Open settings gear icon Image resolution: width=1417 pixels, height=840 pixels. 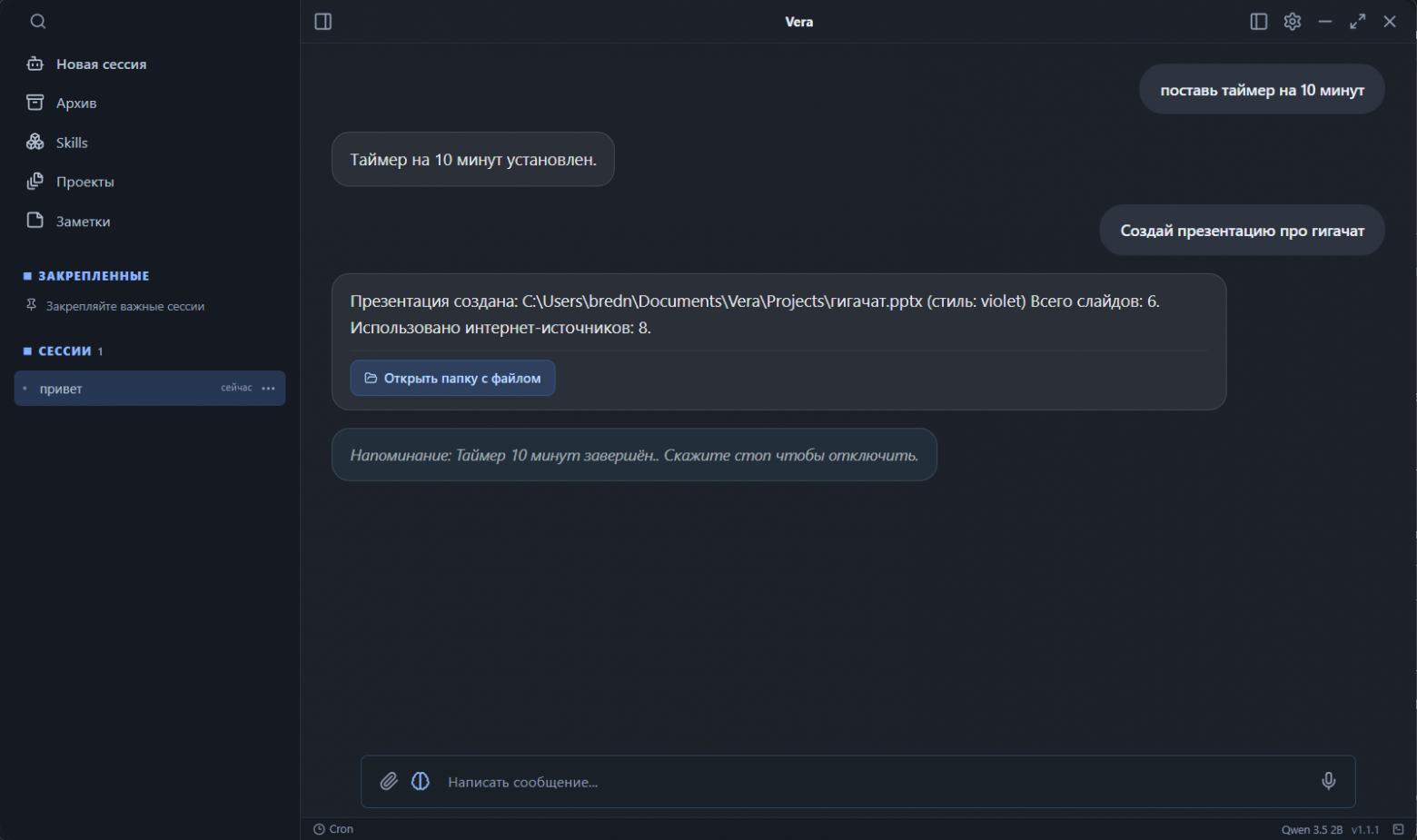(1293, 22)
